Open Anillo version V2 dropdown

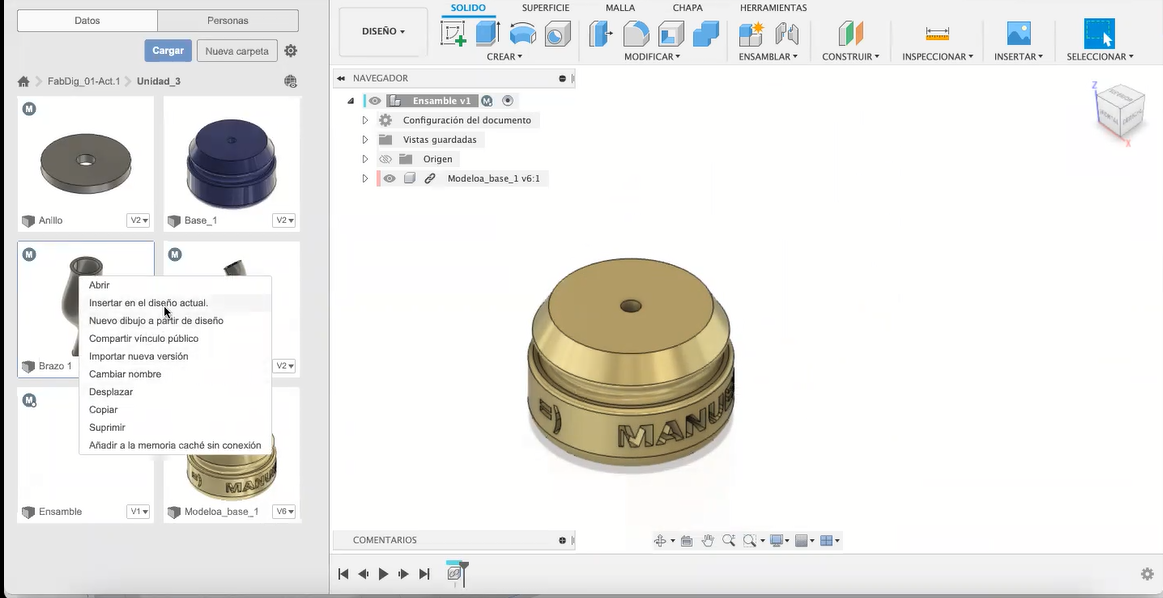click(139, 220)
